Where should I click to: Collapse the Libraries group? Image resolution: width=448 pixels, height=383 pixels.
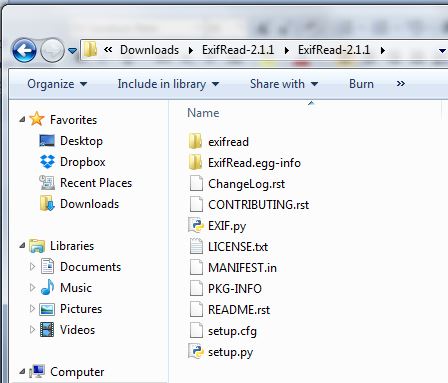click(22, 246)
